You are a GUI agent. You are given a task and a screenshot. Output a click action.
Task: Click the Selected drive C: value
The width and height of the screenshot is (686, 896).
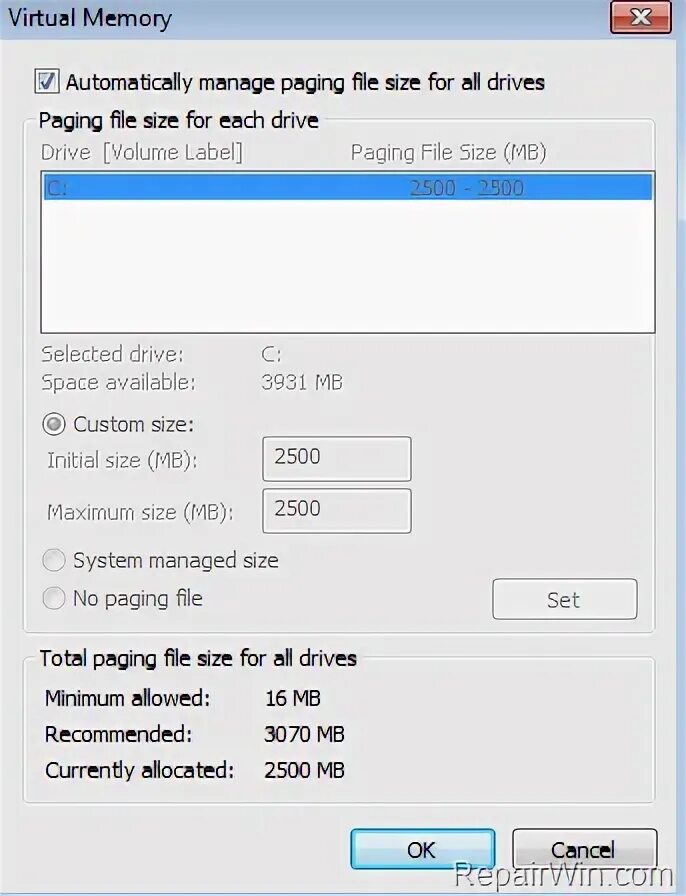tap(271, 354)
